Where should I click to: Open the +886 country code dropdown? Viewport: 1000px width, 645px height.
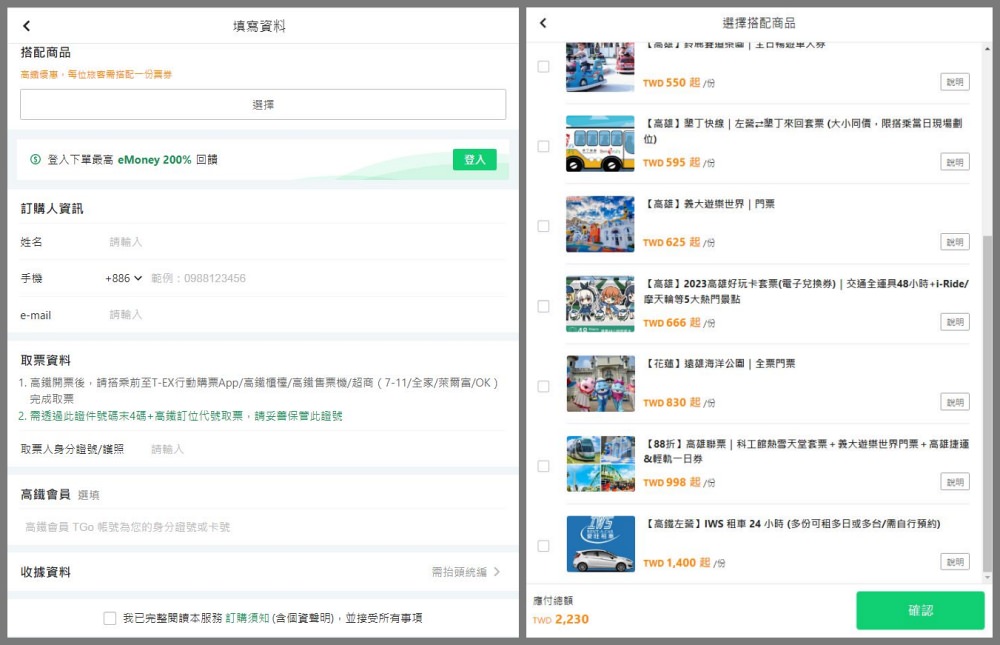click(124, 278)
